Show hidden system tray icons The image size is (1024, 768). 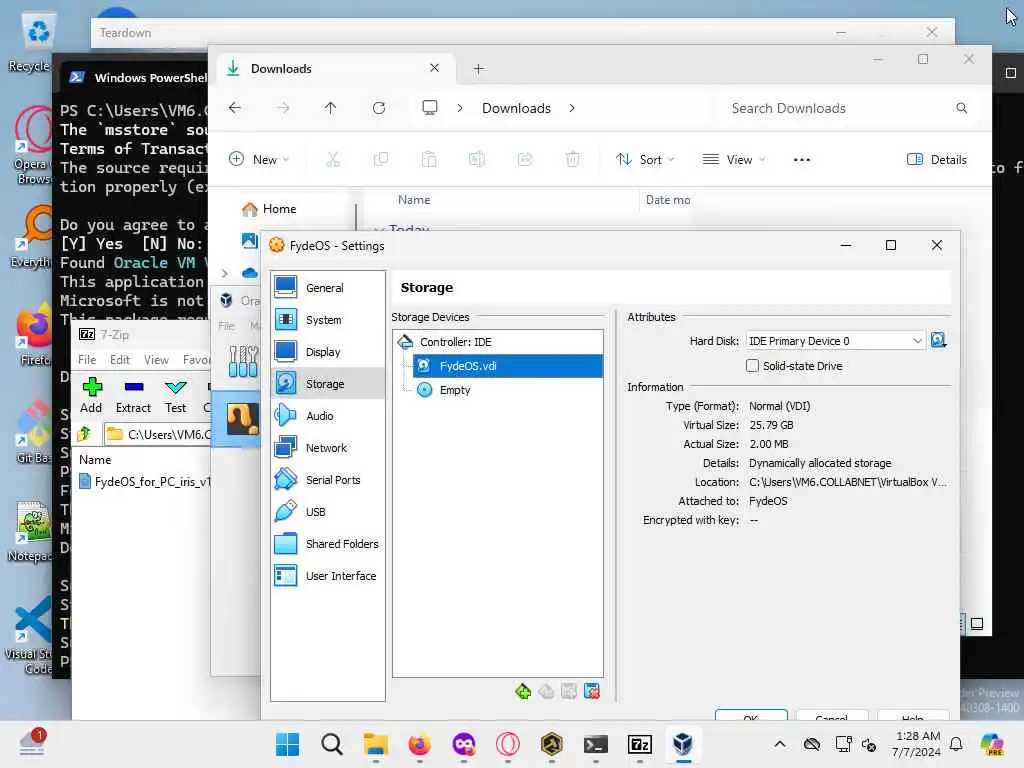pos(780,744)
